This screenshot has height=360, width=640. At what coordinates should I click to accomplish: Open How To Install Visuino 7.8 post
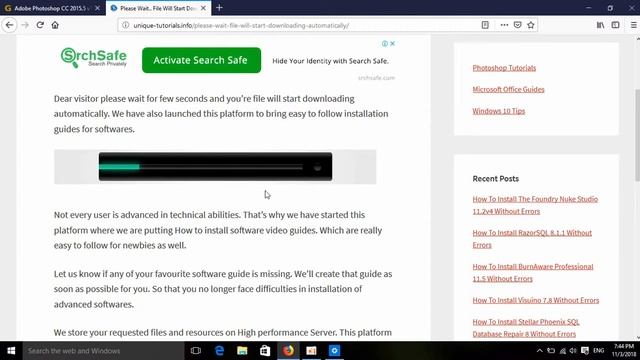[536, 300]
